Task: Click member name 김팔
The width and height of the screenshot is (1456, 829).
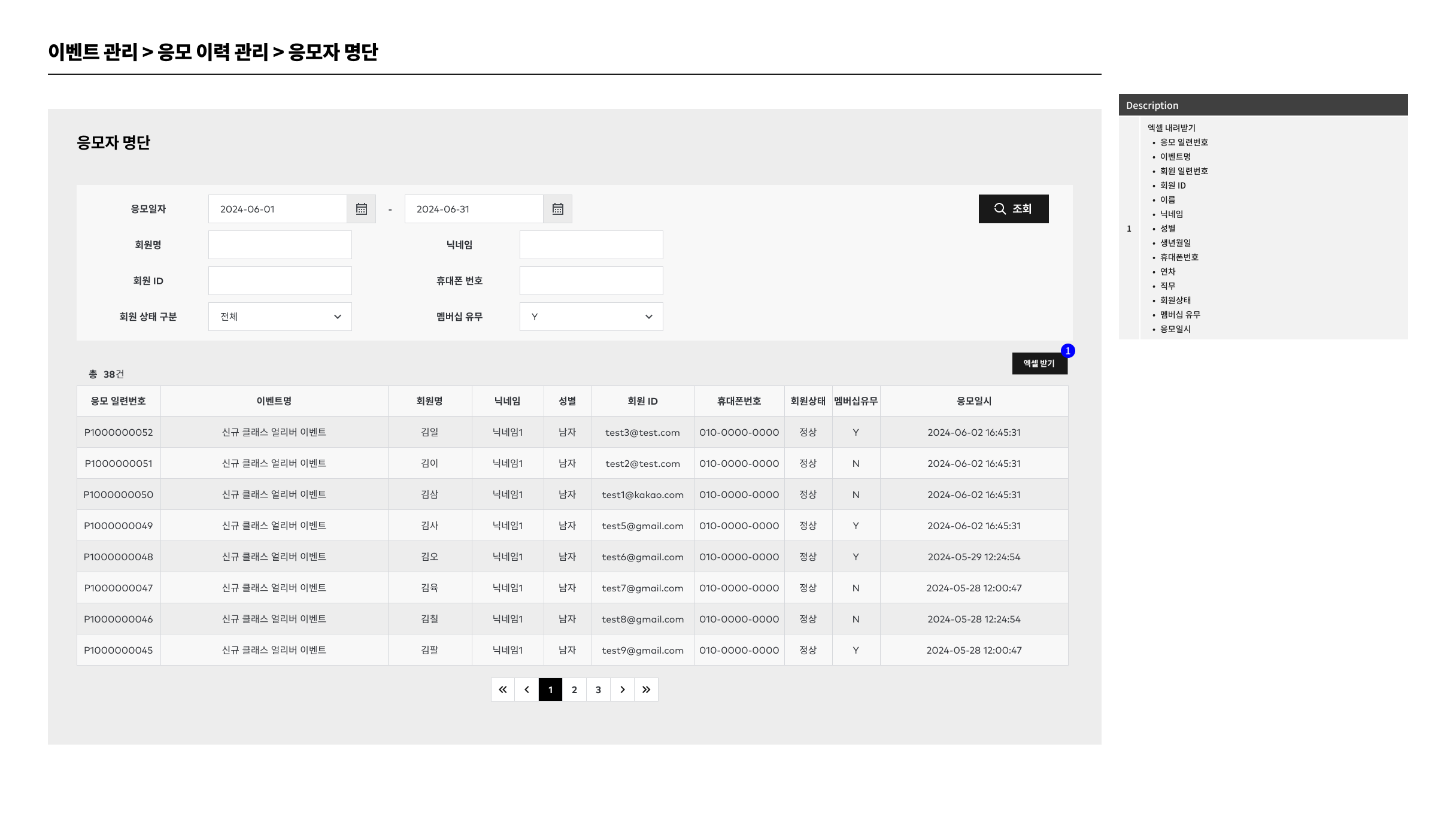Action: pyautogui.click(x=430, y=650)
